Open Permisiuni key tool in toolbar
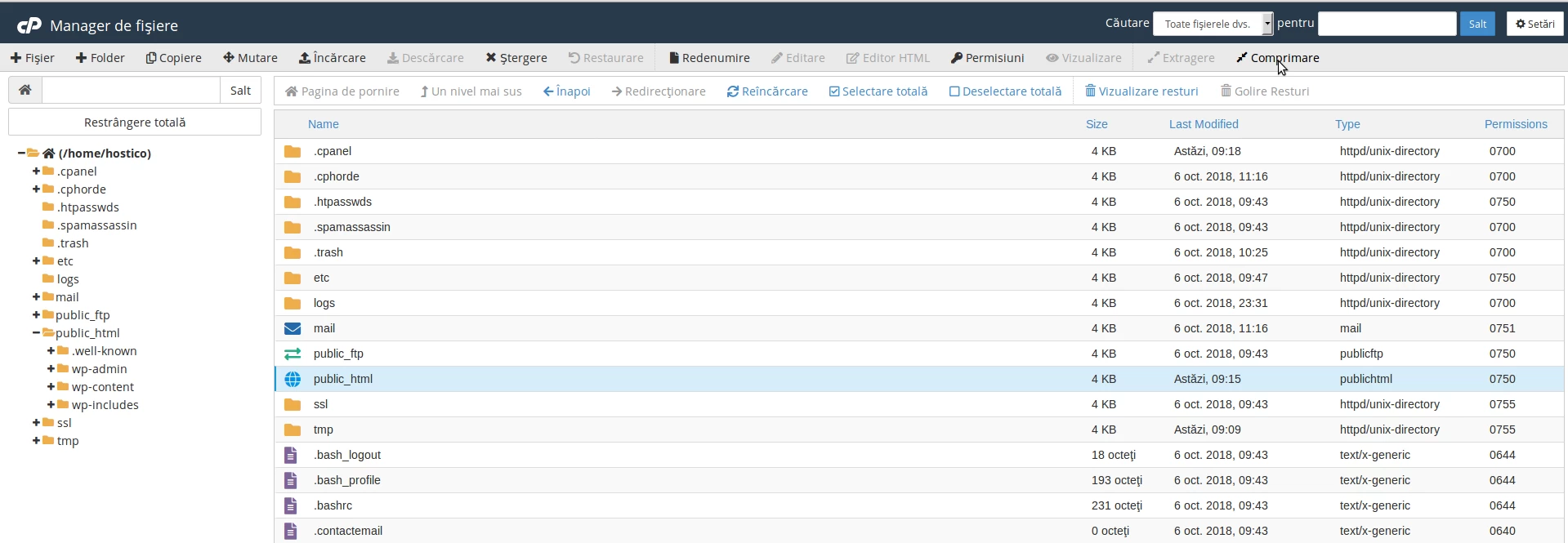 pos(986,58)
